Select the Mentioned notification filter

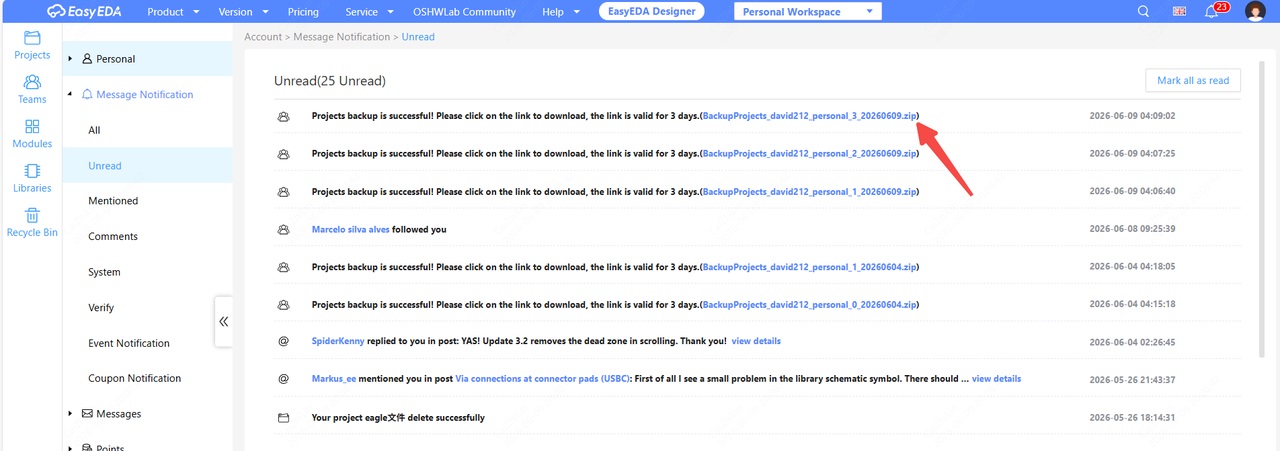pos(113,201)
